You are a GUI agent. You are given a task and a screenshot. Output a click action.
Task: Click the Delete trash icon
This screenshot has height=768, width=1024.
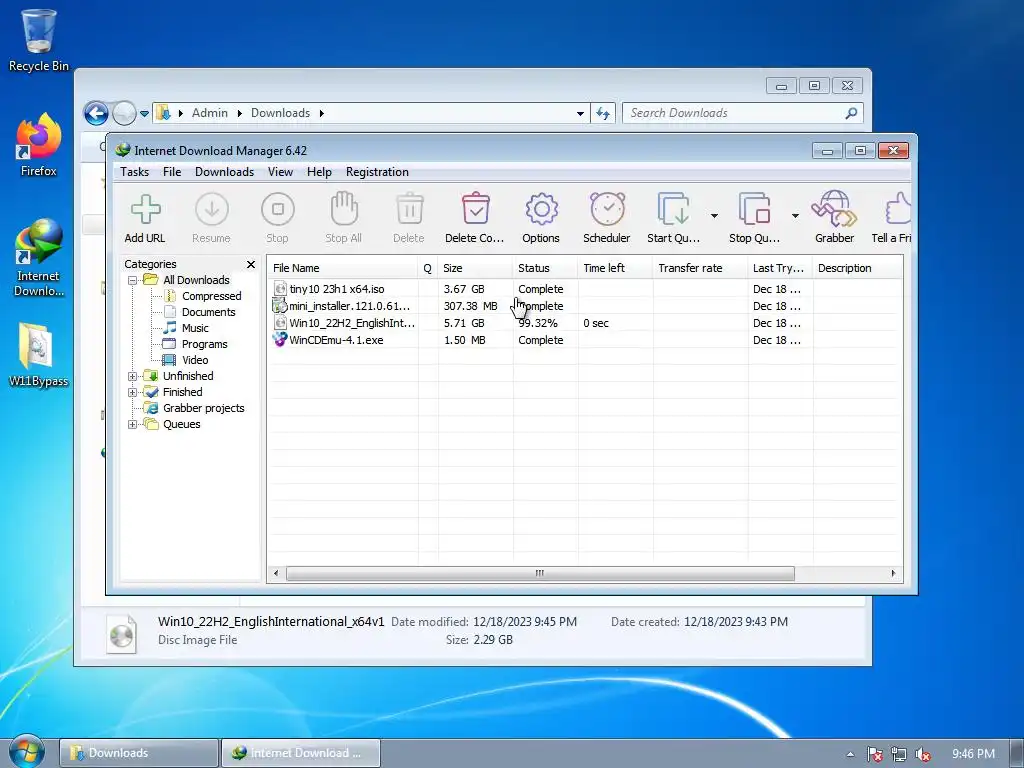[x=409, y=209]
